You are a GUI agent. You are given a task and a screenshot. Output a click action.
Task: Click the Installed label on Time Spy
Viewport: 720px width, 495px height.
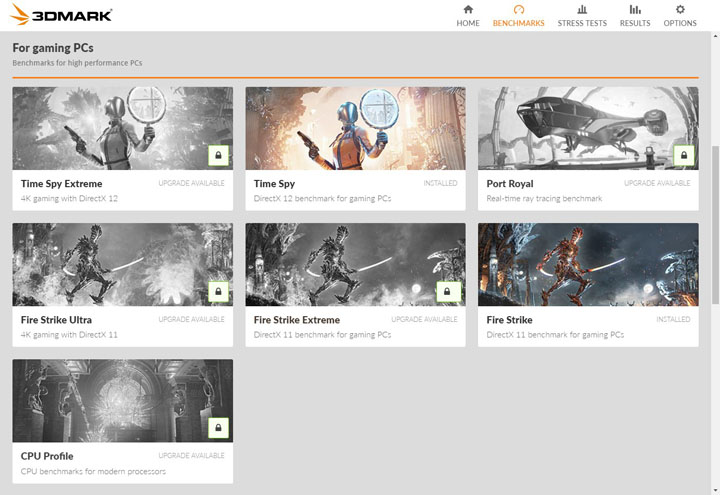440,183
